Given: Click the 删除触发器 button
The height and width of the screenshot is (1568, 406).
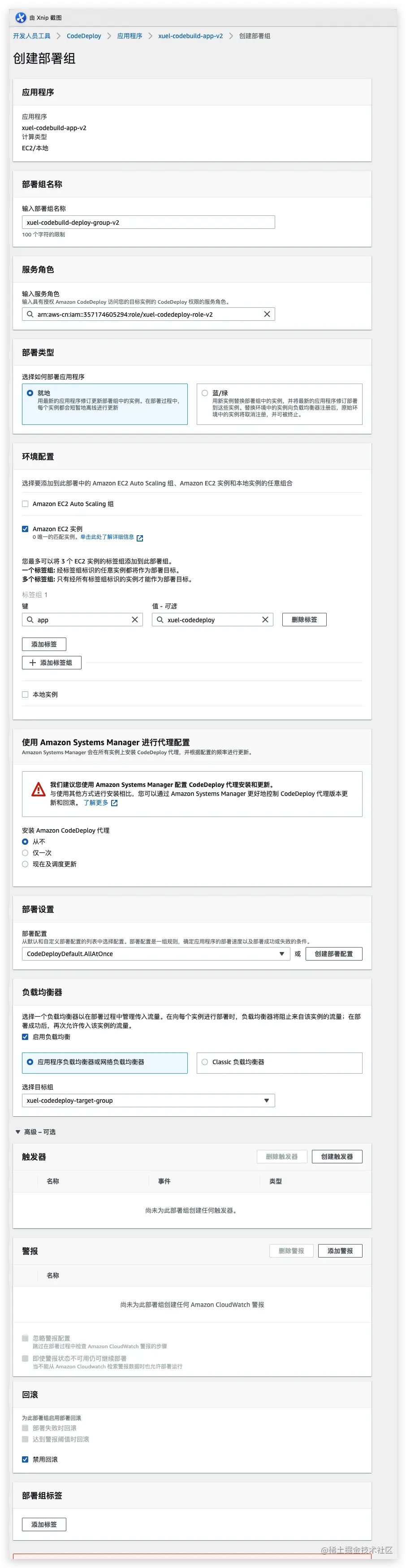Looking at the screenshot, I should point(281,1157).
